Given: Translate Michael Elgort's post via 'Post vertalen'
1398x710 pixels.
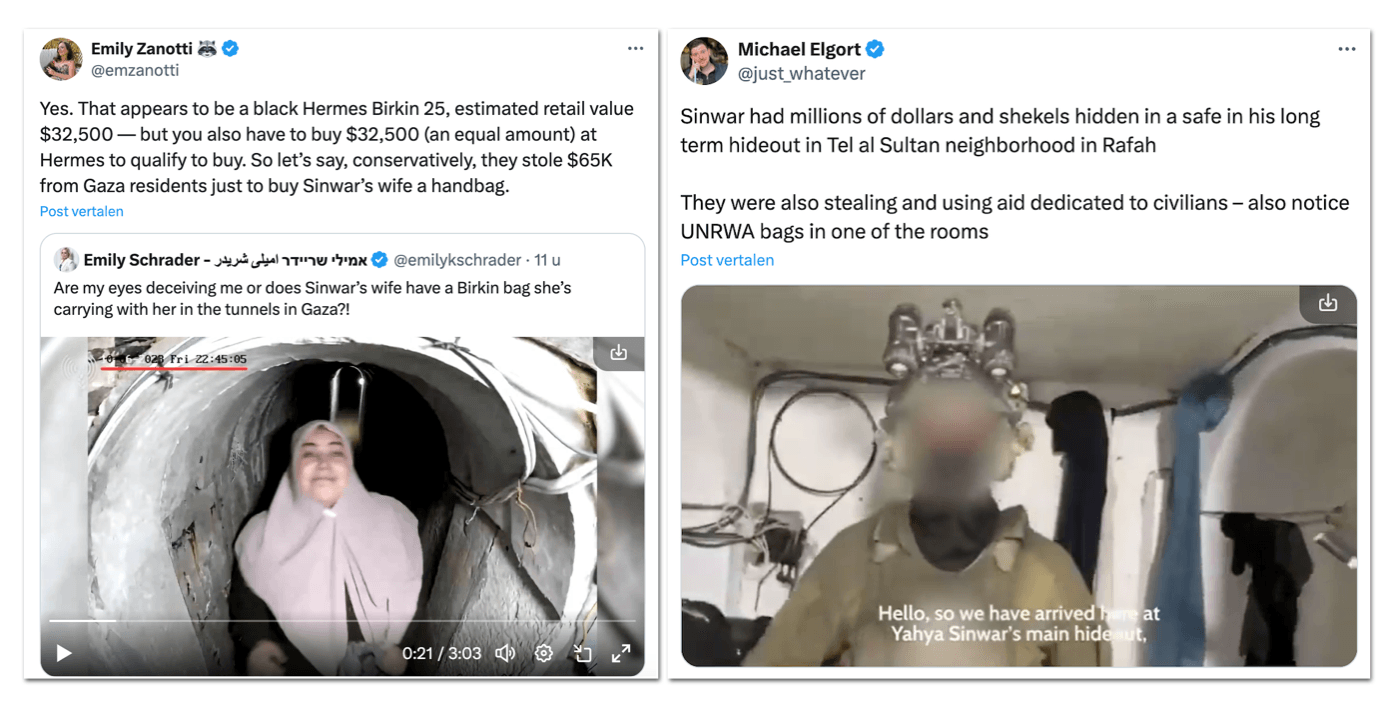Looking at the screenshot, I should coord(727,260).
